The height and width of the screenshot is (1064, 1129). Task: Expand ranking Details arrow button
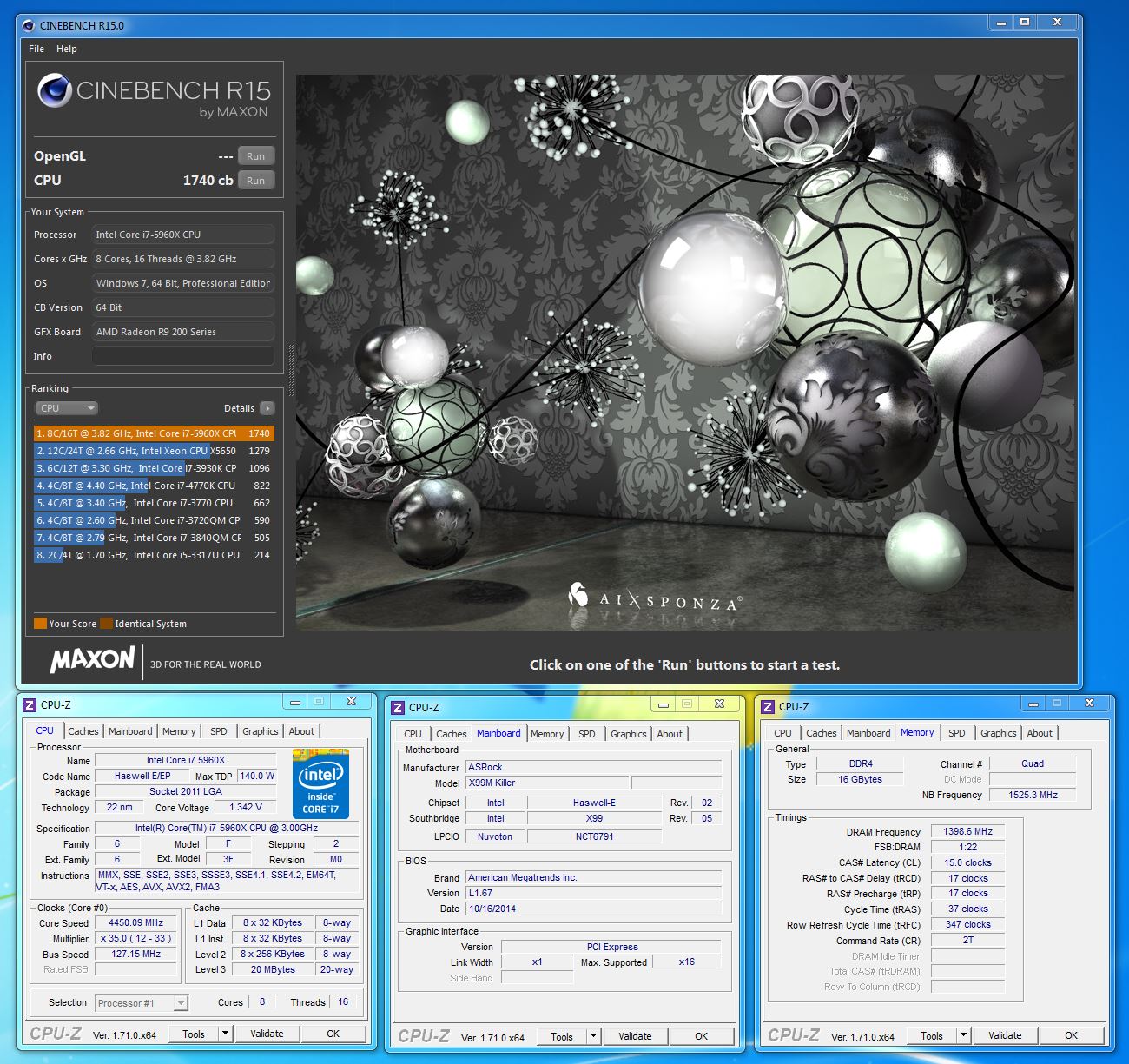pyautogui.click(x=267, y=408)
